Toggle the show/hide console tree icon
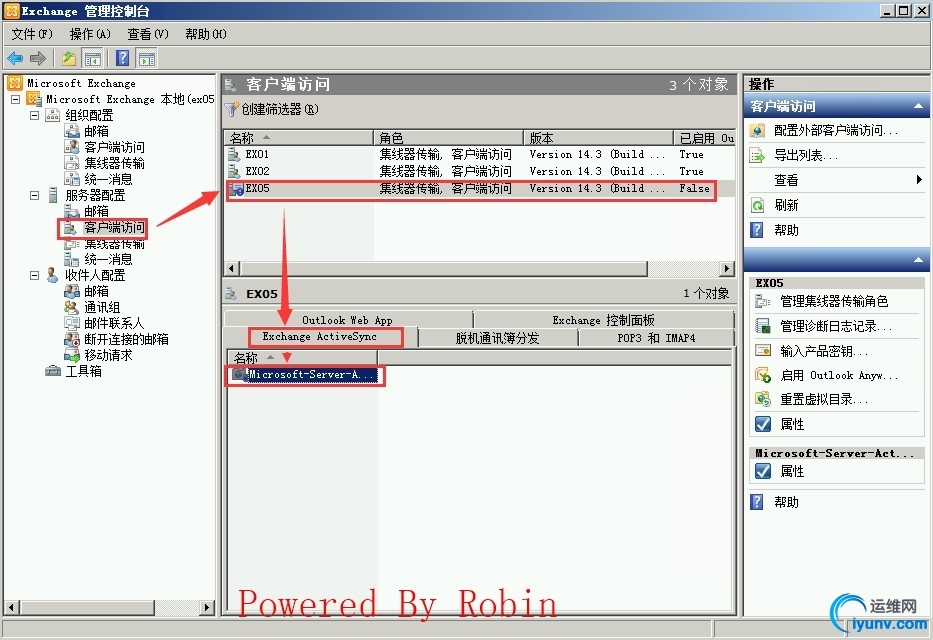This screenshot has width=933, height=640. pos(93,58)
